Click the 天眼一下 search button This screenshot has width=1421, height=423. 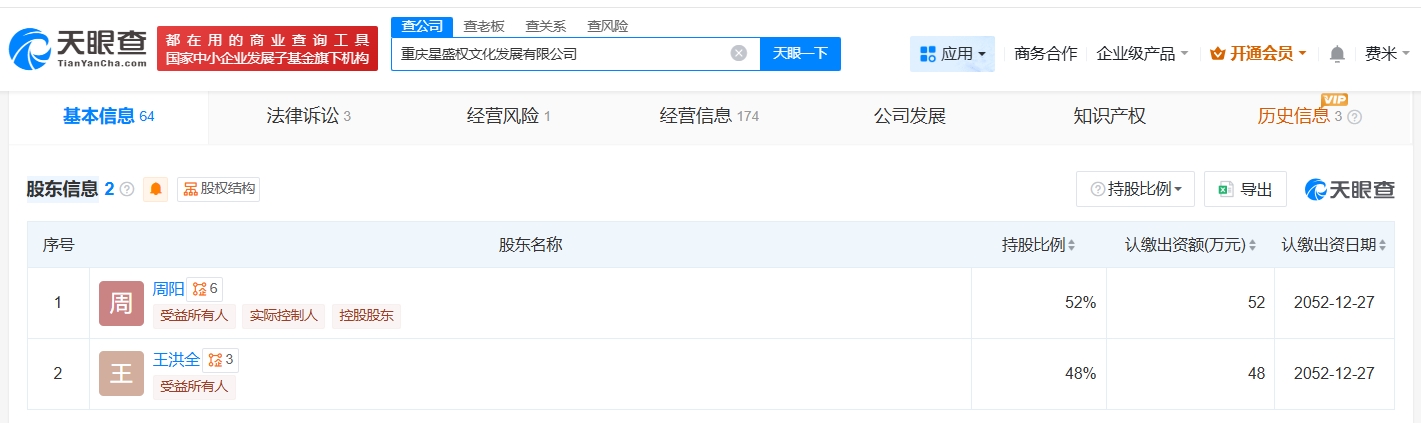tap(800, 54)
